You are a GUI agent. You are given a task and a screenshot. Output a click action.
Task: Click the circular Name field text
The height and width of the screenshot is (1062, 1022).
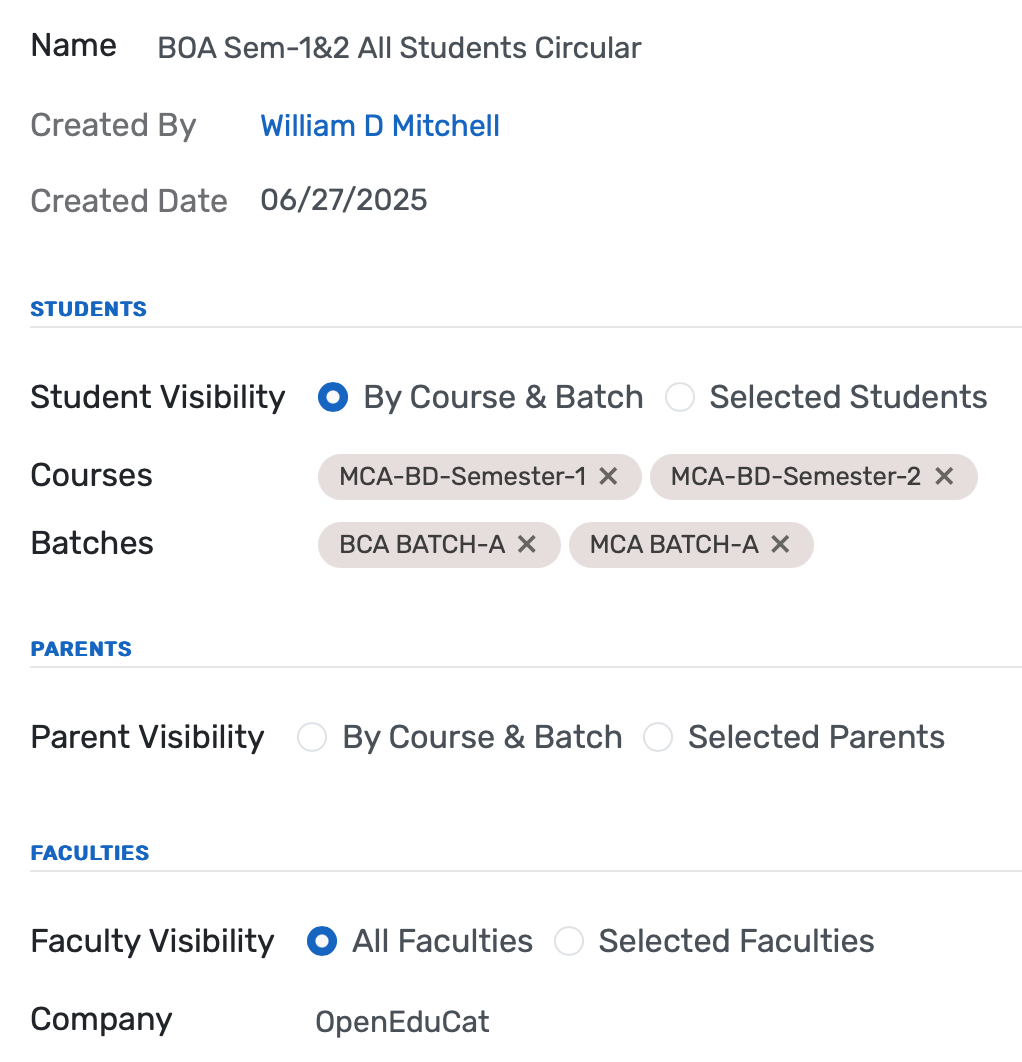(399, 47)
